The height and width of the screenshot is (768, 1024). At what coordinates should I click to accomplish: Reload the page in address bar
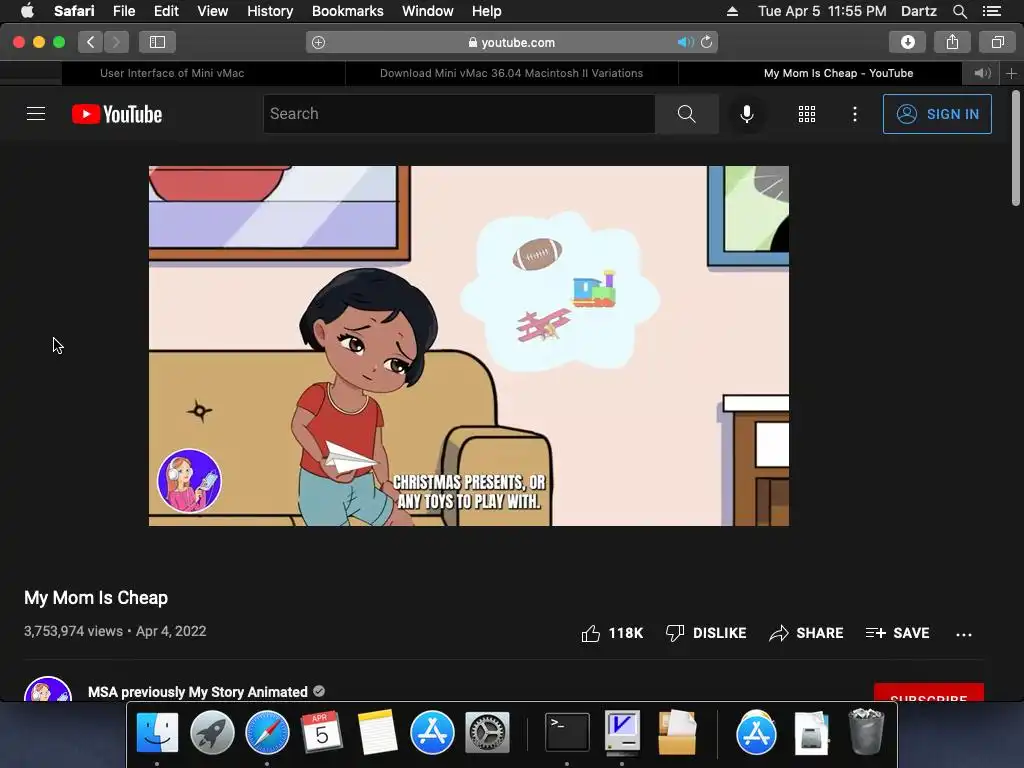point(707,42)
